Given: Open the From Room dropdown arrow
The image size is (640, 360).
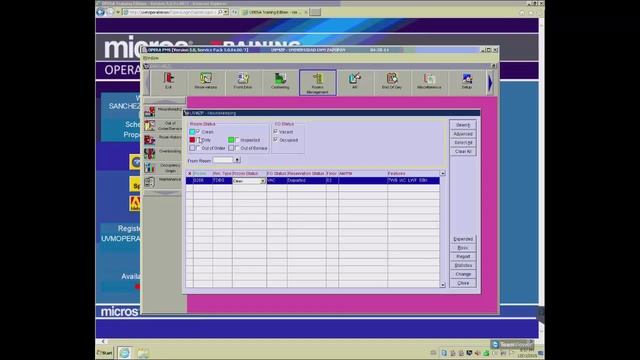Looking at the screenshot, I should (237, 160).
